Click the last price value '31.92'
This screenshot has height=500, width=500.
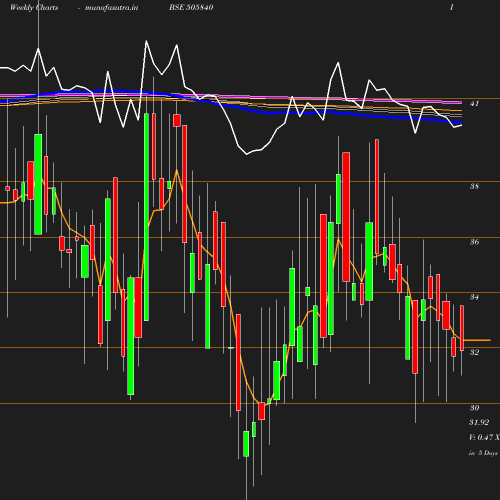(479, 422)
